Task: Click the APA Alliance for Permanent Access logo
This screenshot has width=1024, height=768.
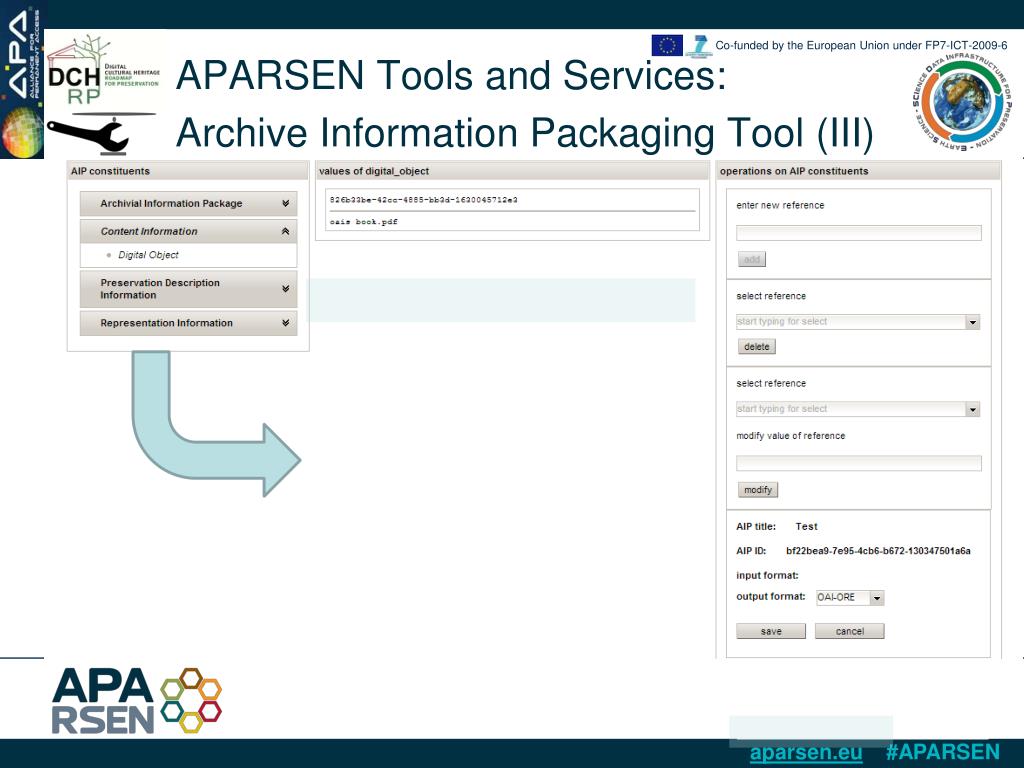Action: (22, 80)
